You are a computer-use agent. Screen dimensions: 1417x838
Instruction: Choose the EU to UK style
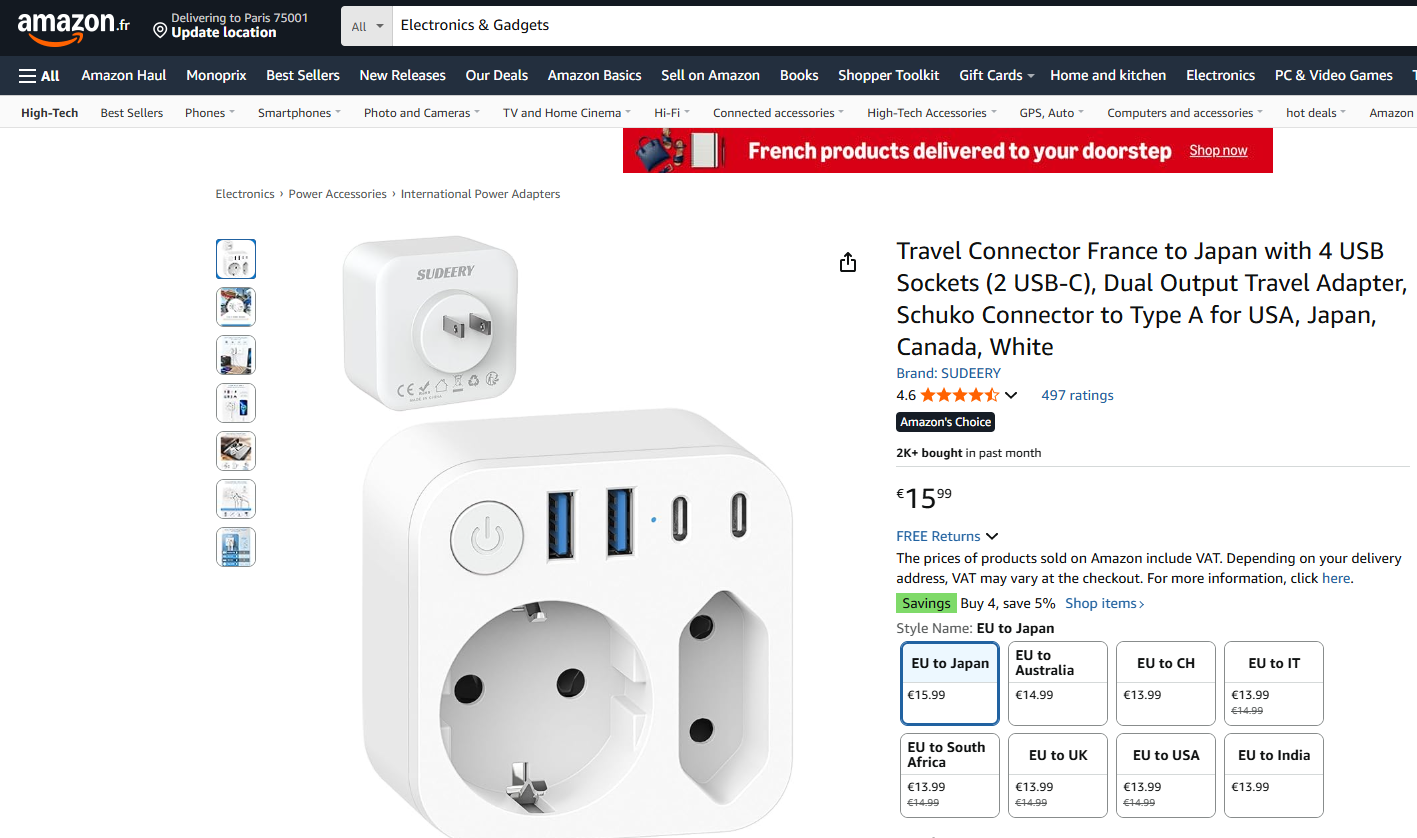[x=1057, y=775]
